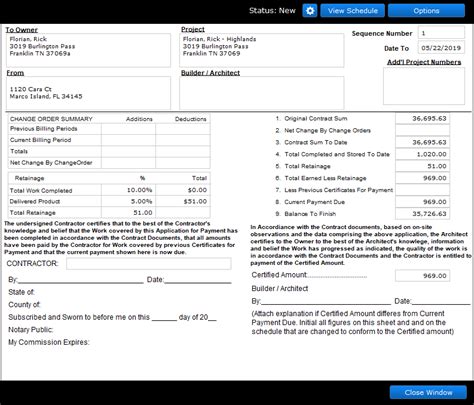Select the Balance To Finish value 35,726.63
The image size is (474, 405).
coord(422,214)
